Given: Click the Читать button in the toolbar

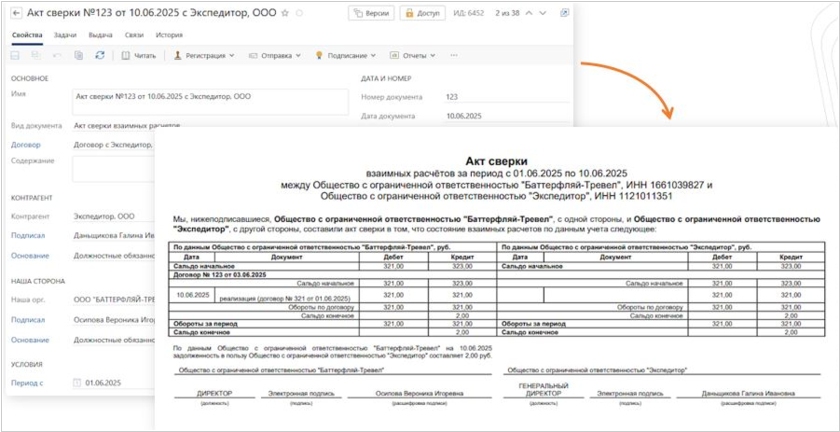Looking at the screenshot, I should click(138, 55).
